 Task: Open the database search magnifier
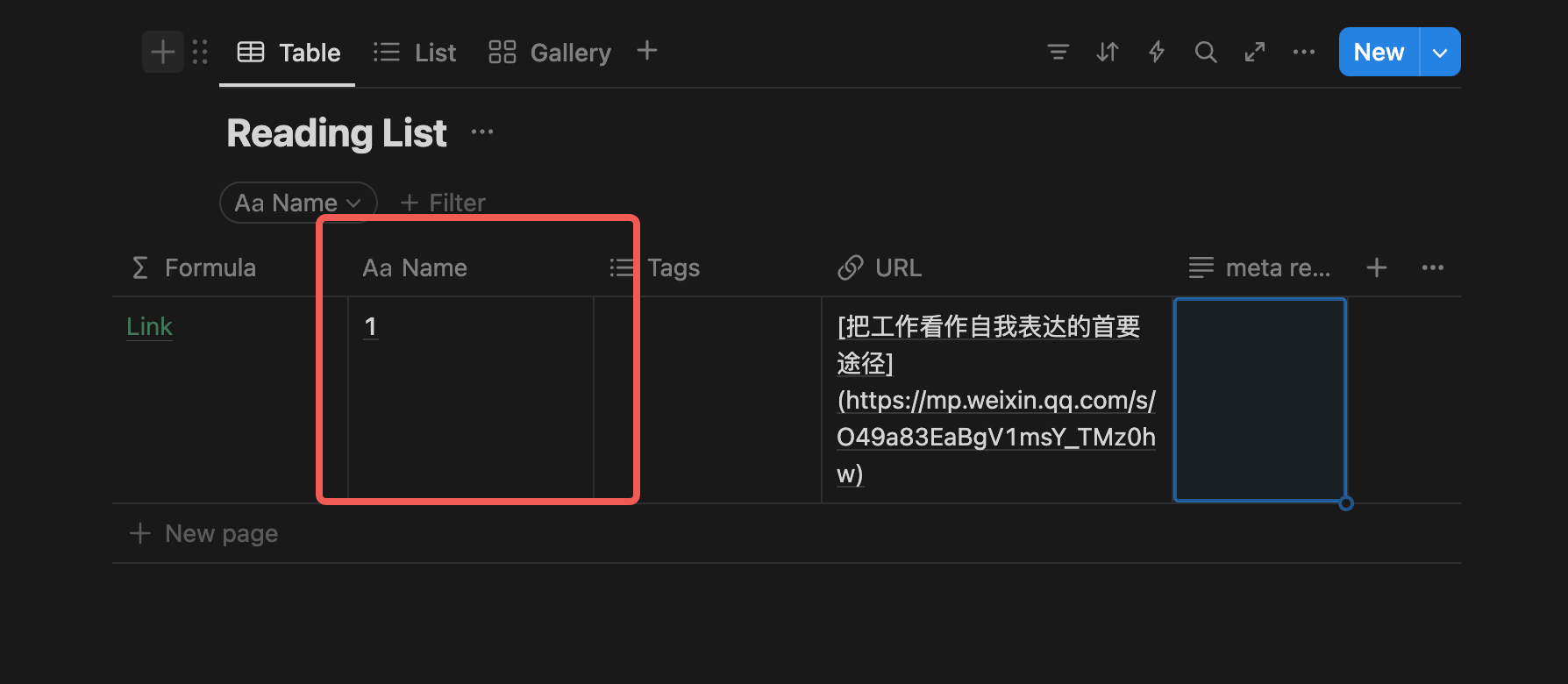point(1206,52)
